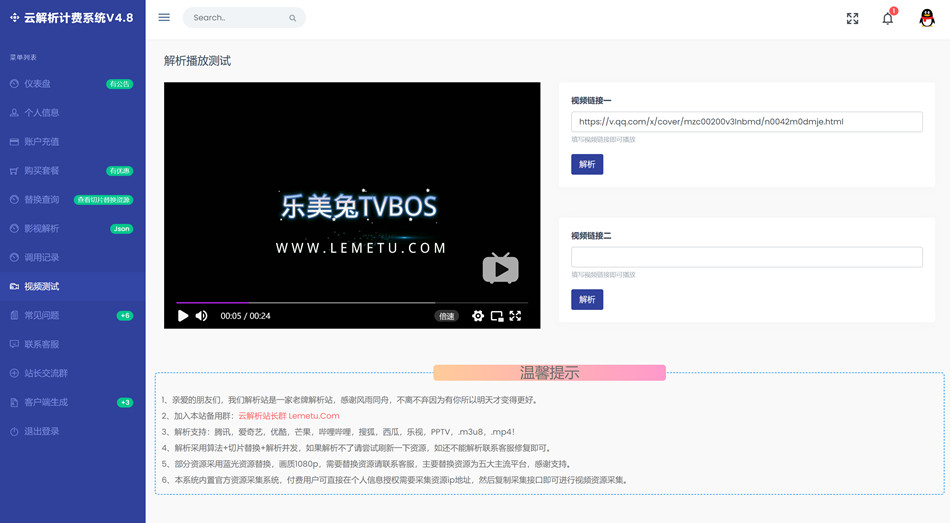Focus the 视频链接二 input field

click(746, 257)
